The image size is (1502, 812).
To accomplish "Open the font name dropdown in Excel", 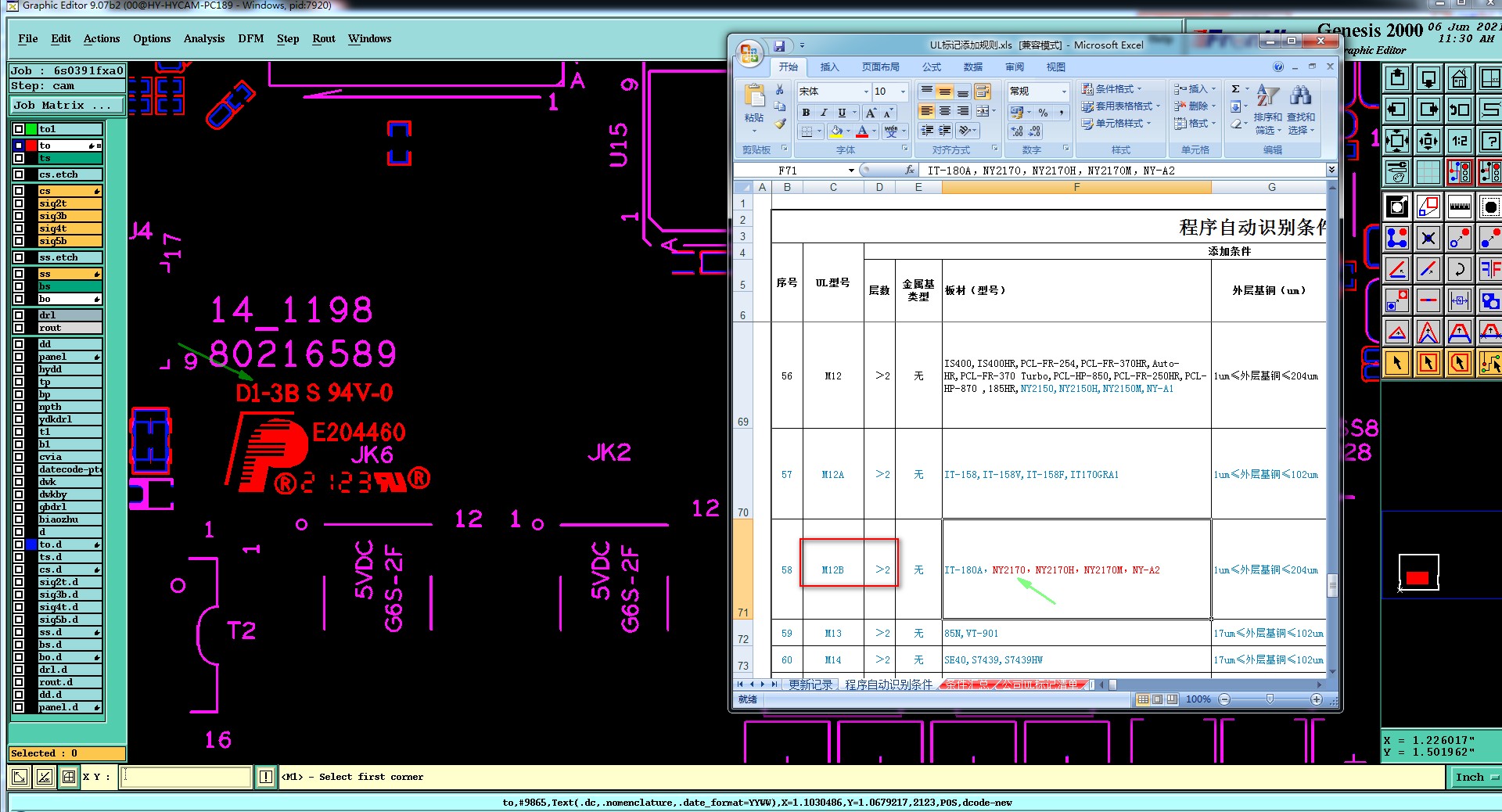I will pyautogui.click(x=866, y=92).
